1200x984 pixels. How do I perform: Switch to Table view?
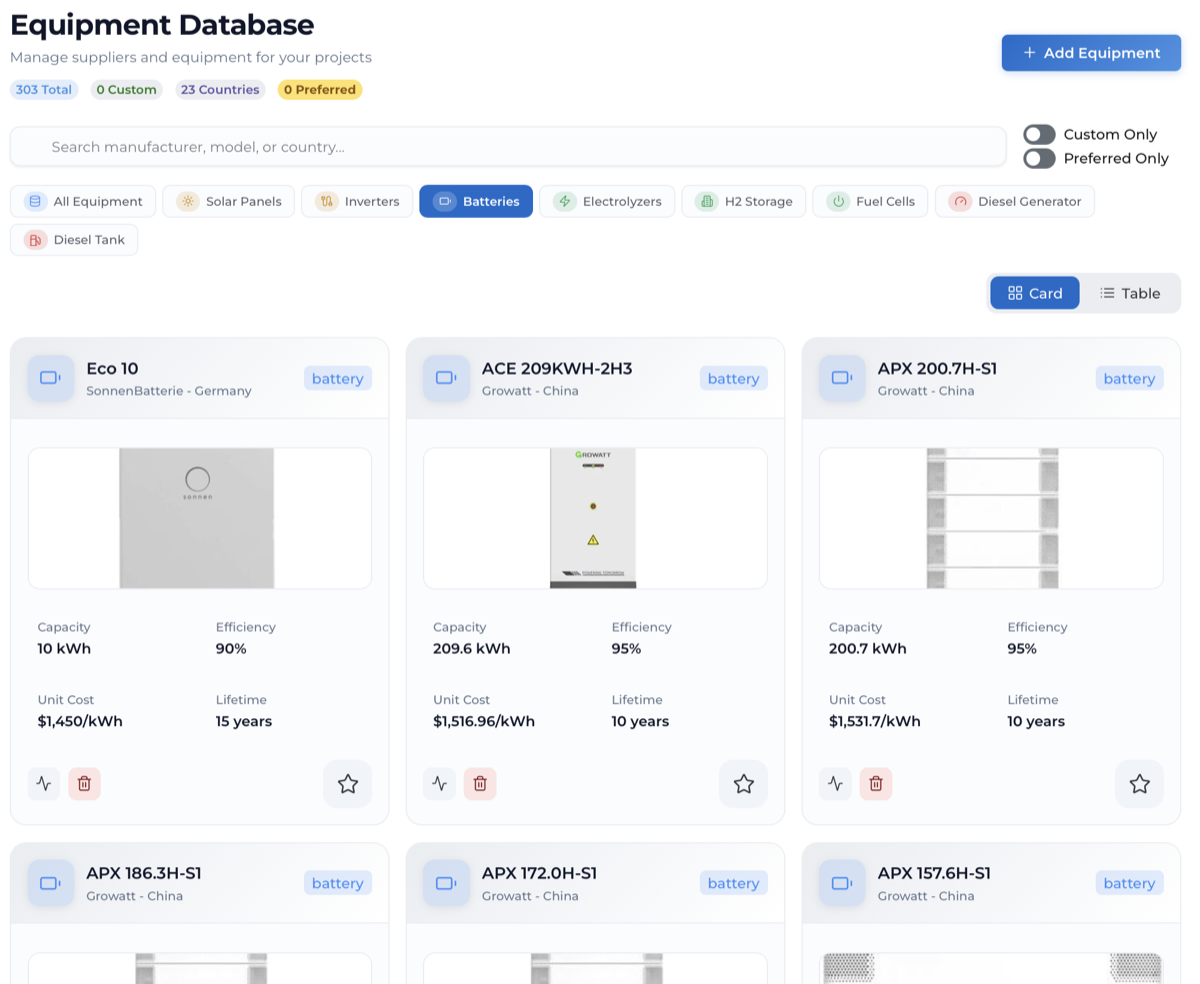[1130, 293]
